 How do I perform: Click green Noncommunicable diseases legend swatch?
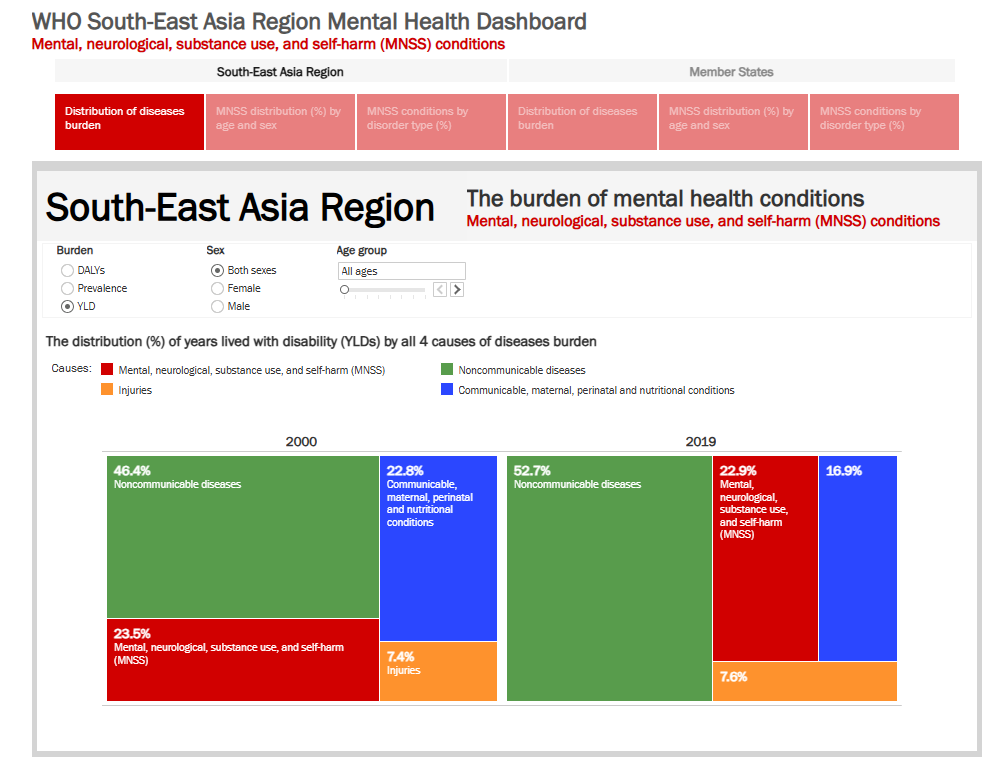coord(447,370)
